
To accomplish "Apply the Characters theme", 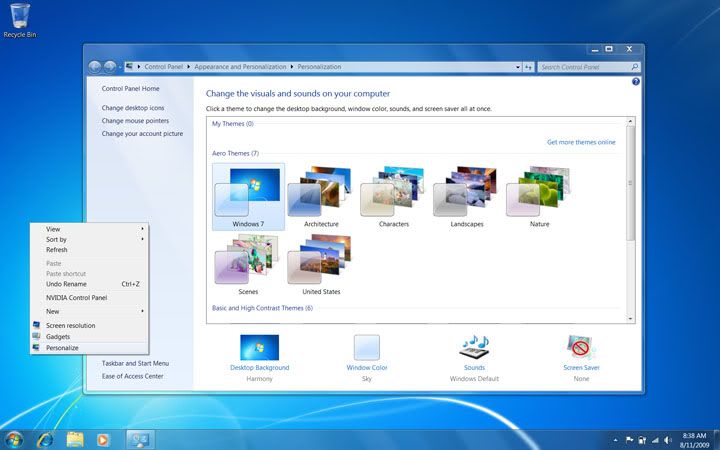I will point(394,197).
